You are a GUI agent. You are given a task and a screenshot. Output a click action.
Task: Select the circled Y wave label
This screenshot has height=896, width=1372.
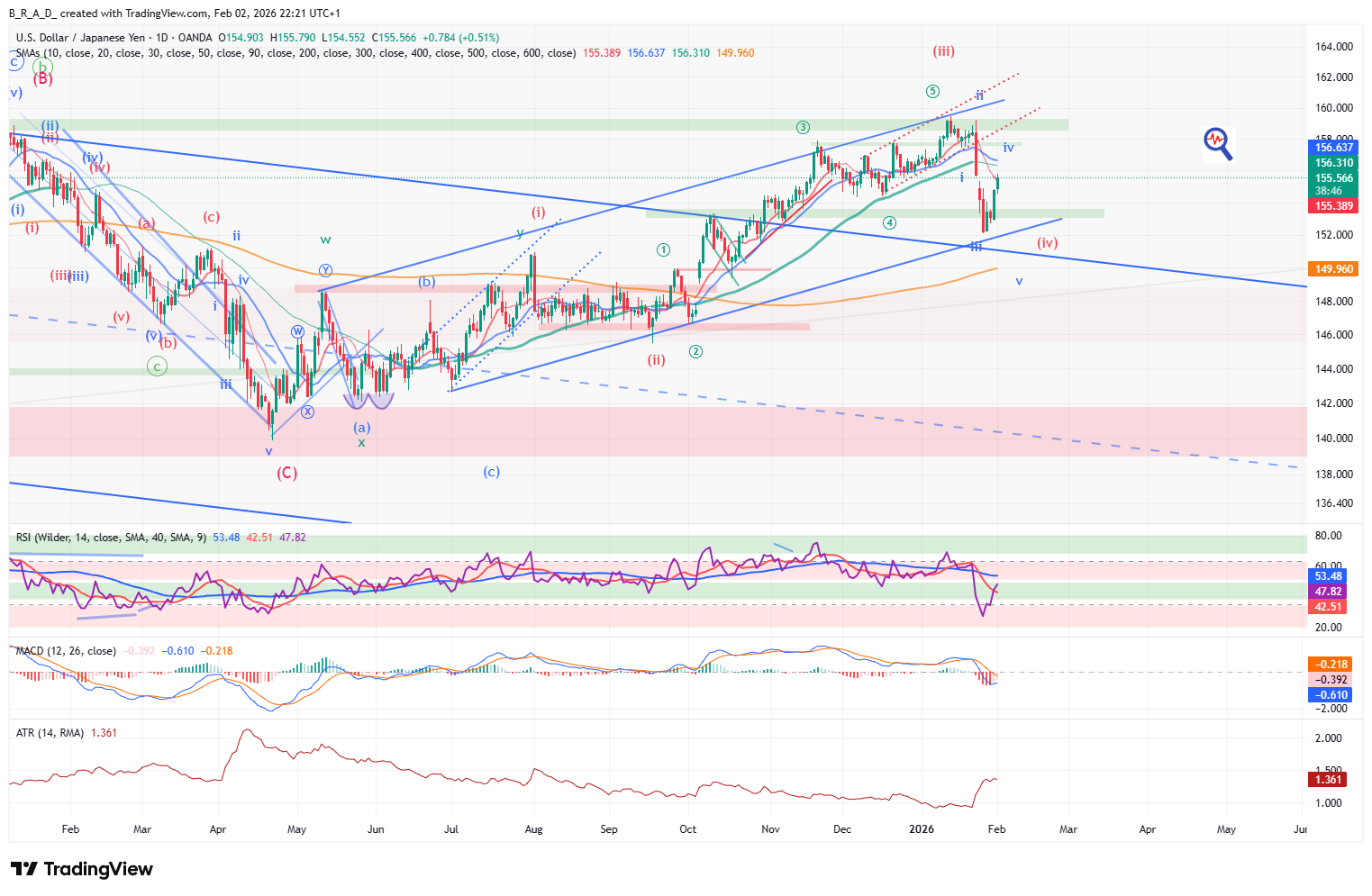point(325,270)
